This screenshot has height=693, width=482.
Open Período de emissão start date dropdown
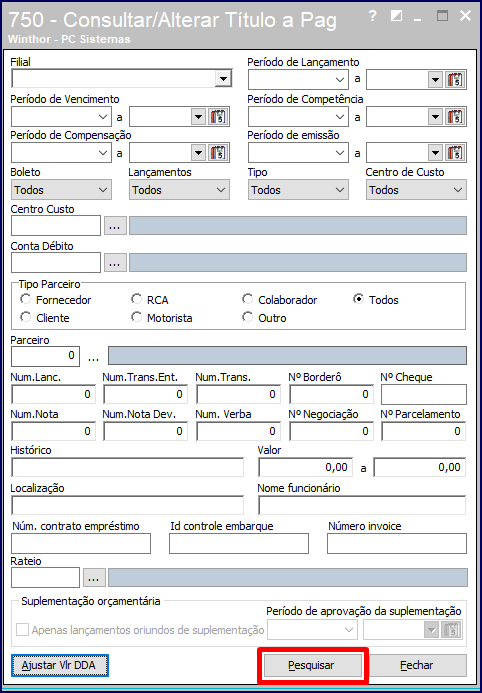pos(339,153)
